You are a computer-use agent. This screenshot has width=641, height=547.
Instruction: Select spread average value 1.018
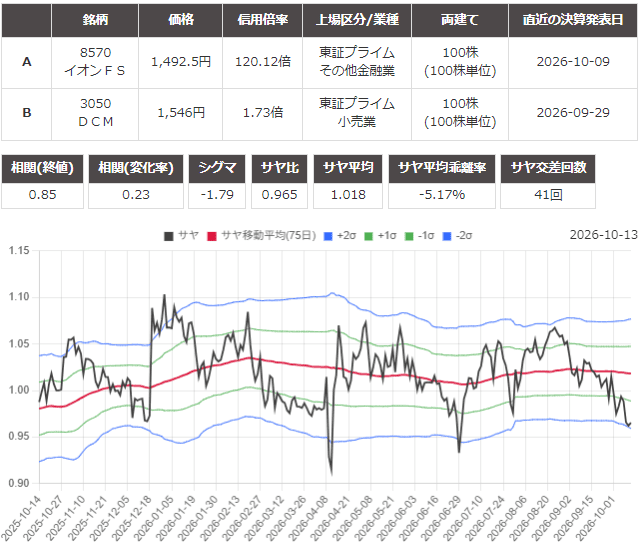348,195
